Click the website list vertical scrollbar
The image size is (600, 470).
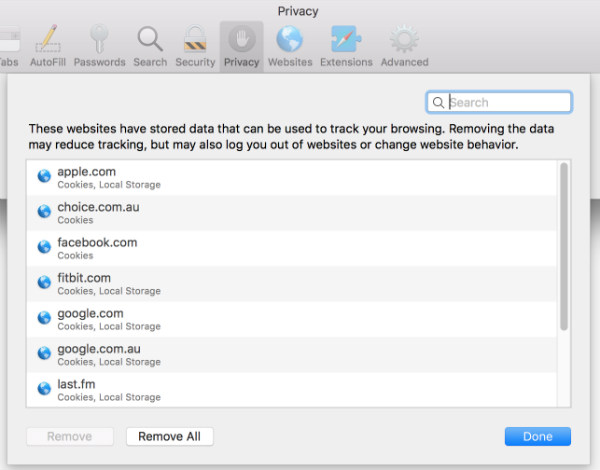click(564, 250)
